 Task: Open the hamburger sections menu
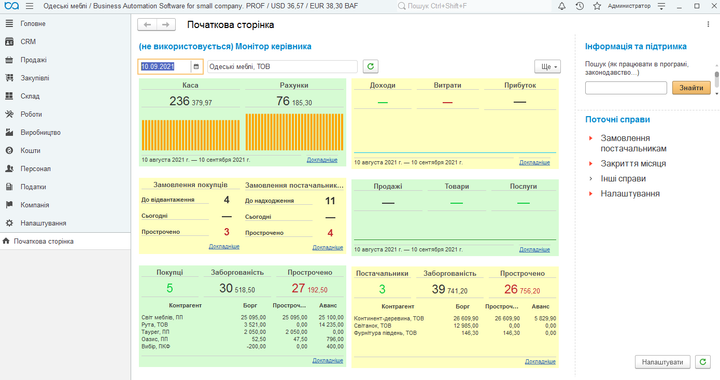(x=29, y=6)
